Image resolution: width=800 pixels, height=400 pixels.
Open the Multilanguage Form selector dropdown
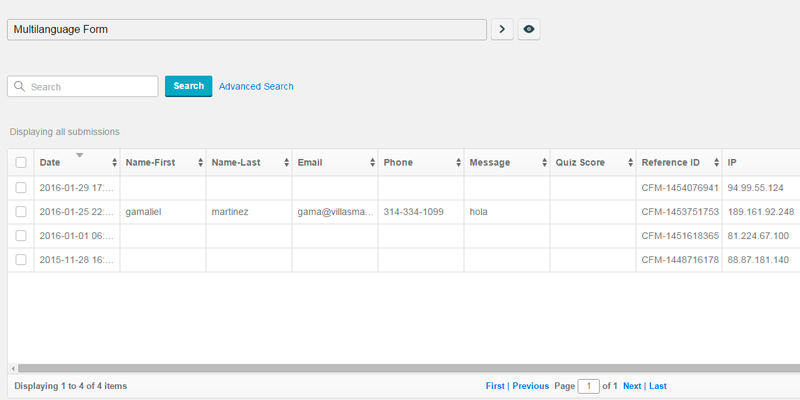247,30
